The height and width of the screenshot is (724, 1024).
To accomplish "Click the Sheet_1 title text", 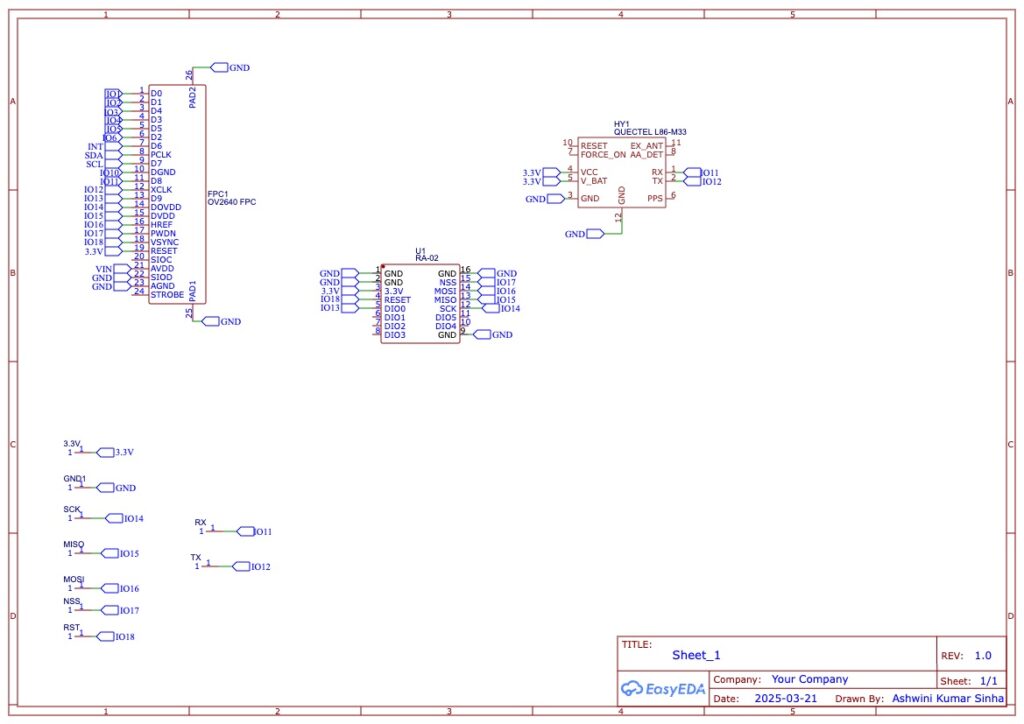I will tap(695, 655).
